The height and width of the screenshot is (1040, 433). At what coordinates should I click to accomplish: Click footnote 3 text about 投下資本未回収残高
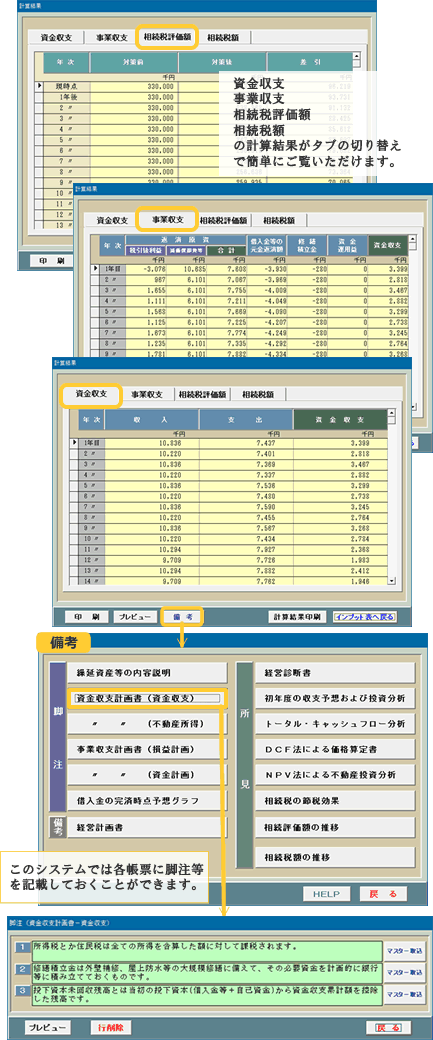(206, 994)
